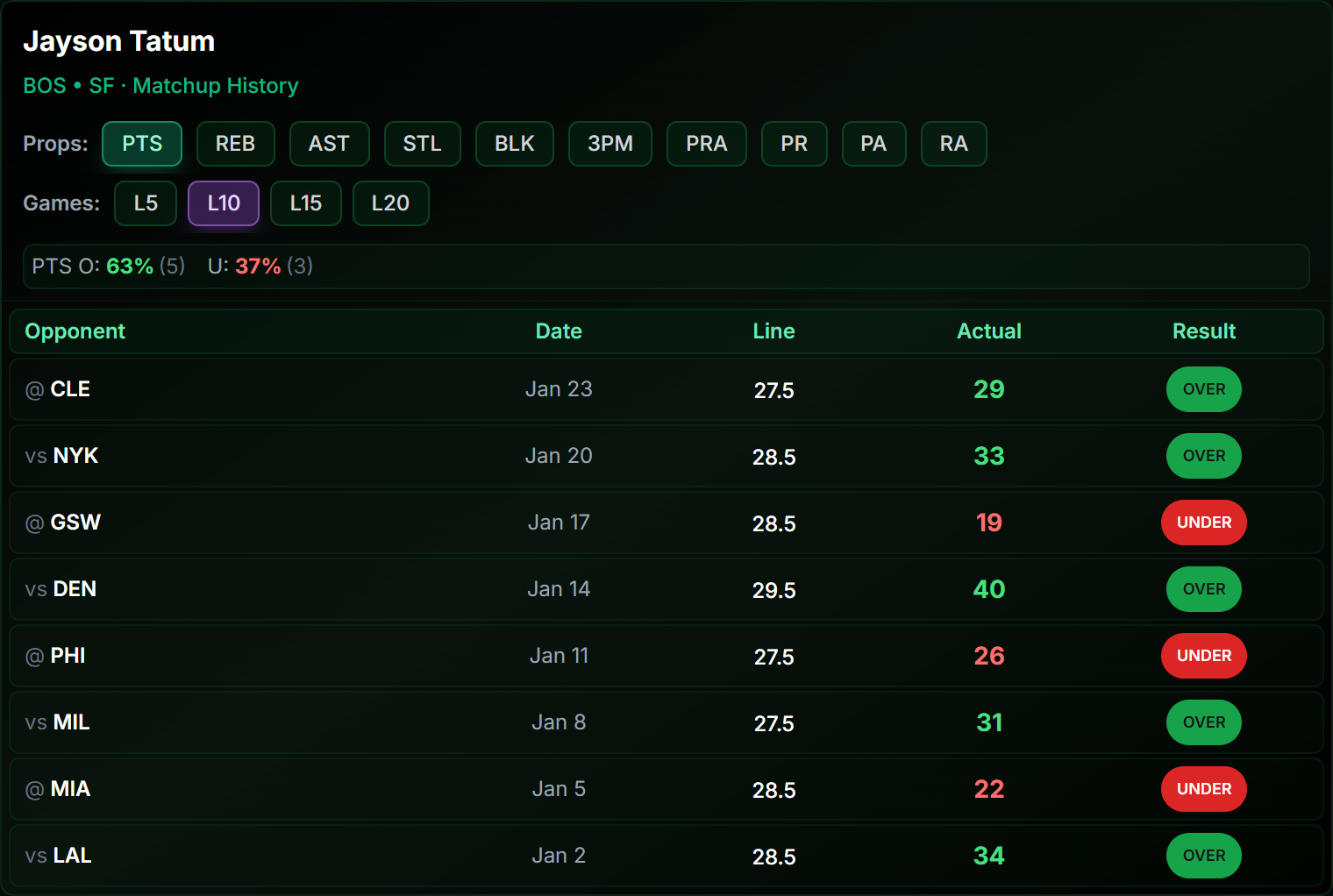Click the 29.5 line in DEN row
The width and height of the screenshot is (1333, 896).
(773, 590)
